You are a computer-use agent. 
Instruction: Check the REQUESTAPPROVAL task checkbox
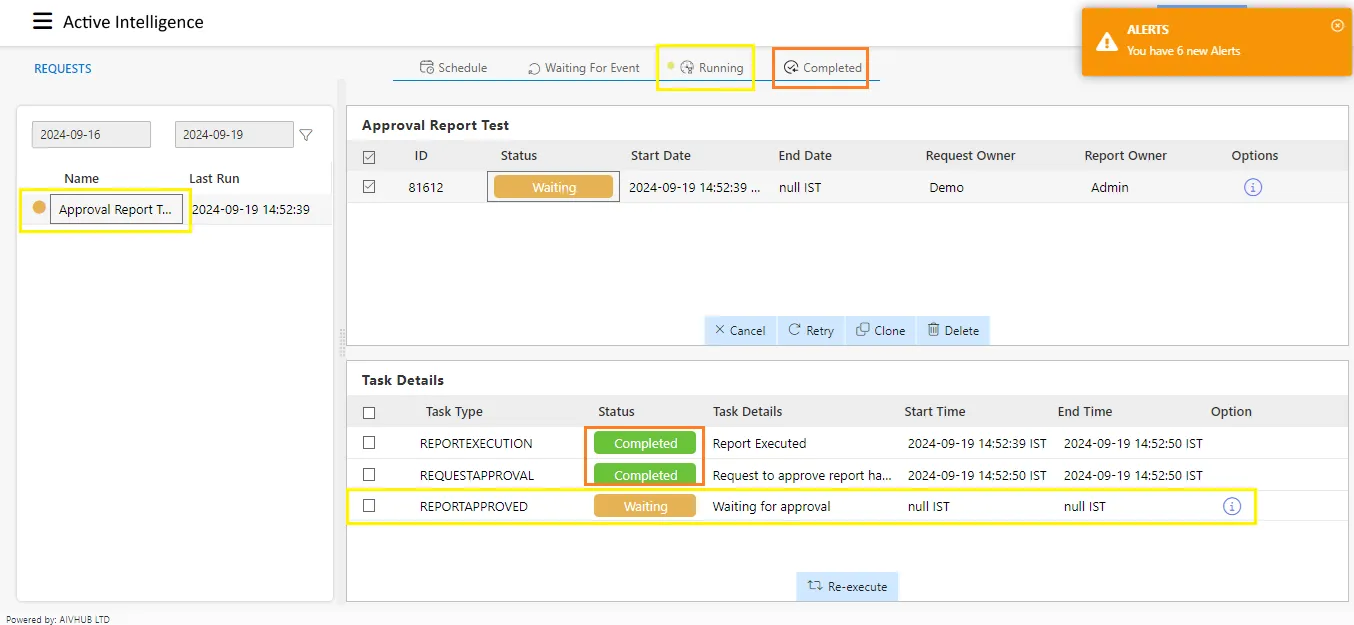tap(369, 475)
